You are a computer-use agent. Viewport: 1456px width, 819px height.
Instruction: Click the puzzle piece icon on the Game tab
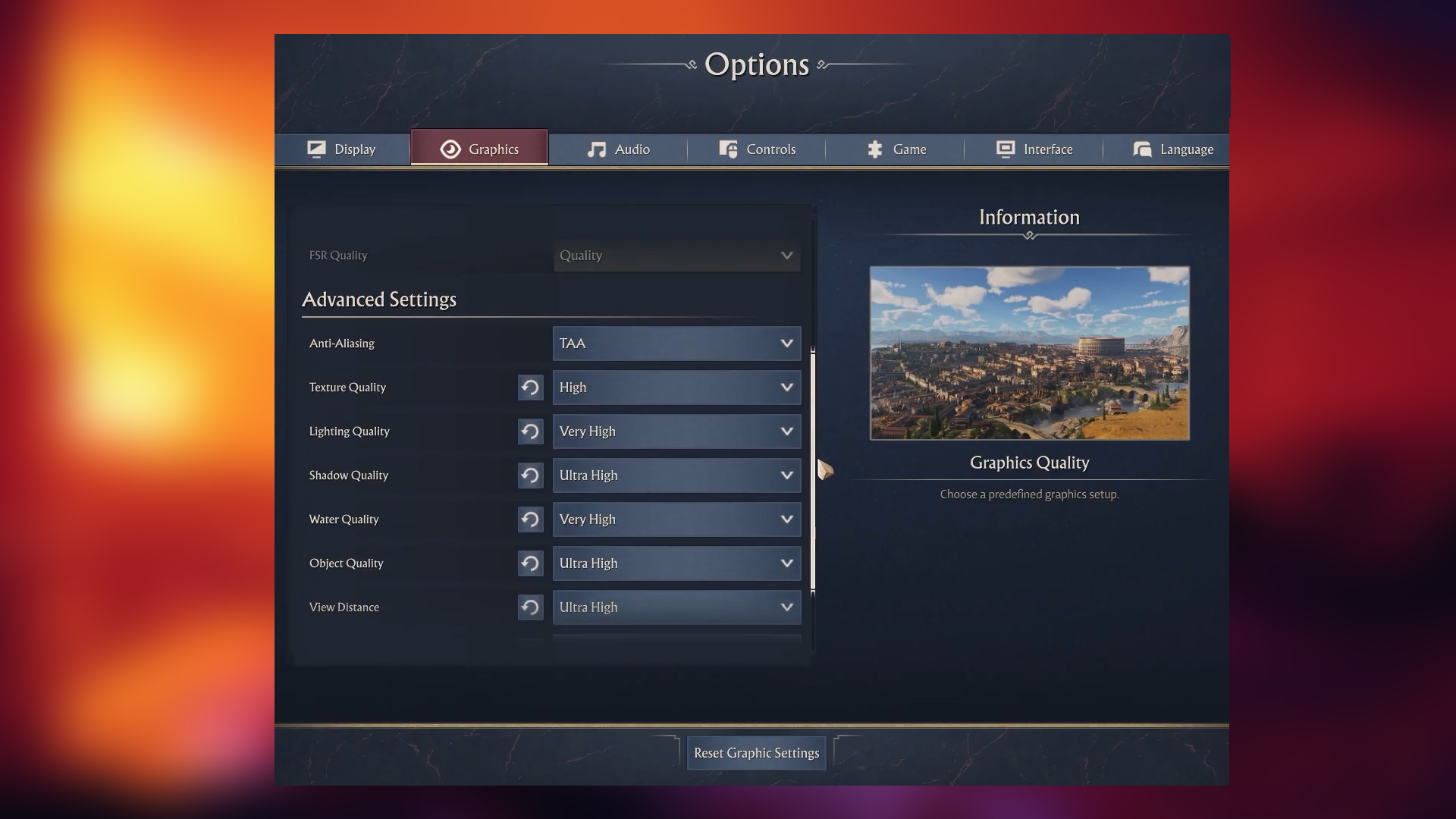point(874,149)
